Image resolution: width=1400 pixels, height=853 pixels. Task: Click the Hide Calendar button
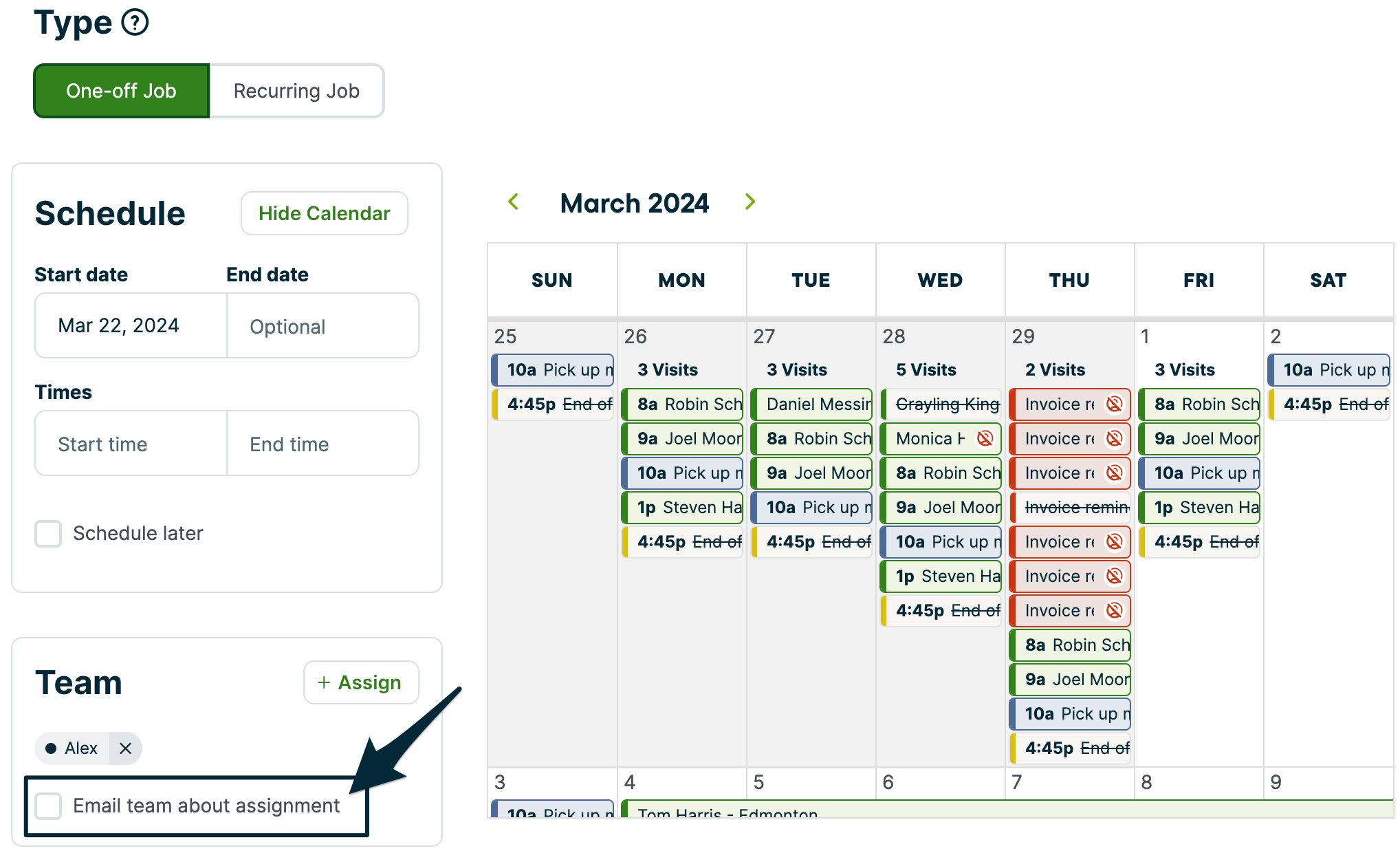click(324, 213)
